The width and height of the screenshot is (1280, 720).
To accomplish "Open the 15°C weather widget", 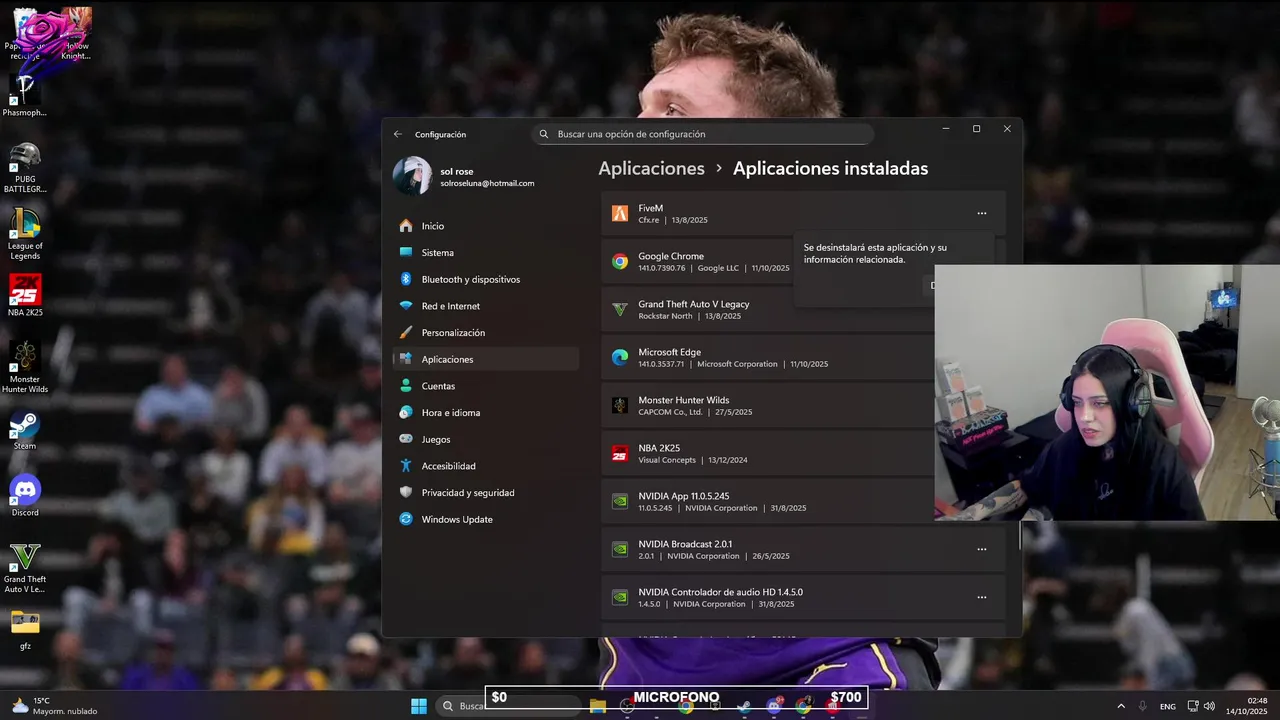I will click(x=54, y=706).
